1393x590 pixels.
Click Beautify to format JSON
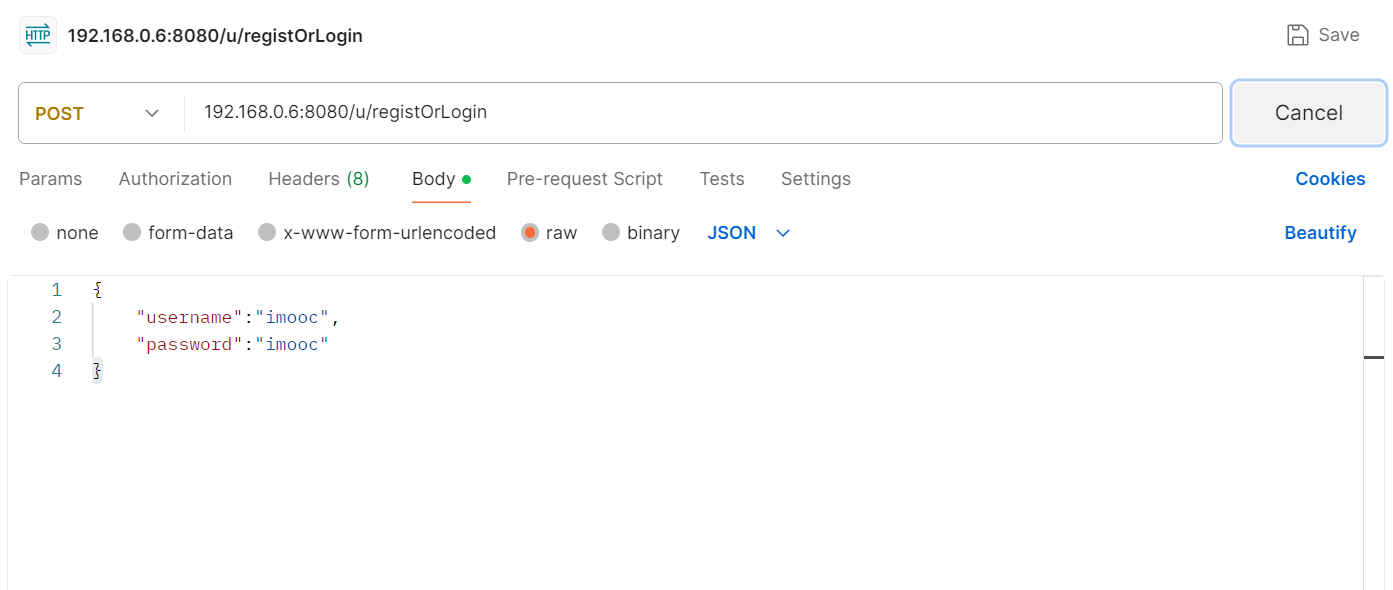click(1320, 233)
